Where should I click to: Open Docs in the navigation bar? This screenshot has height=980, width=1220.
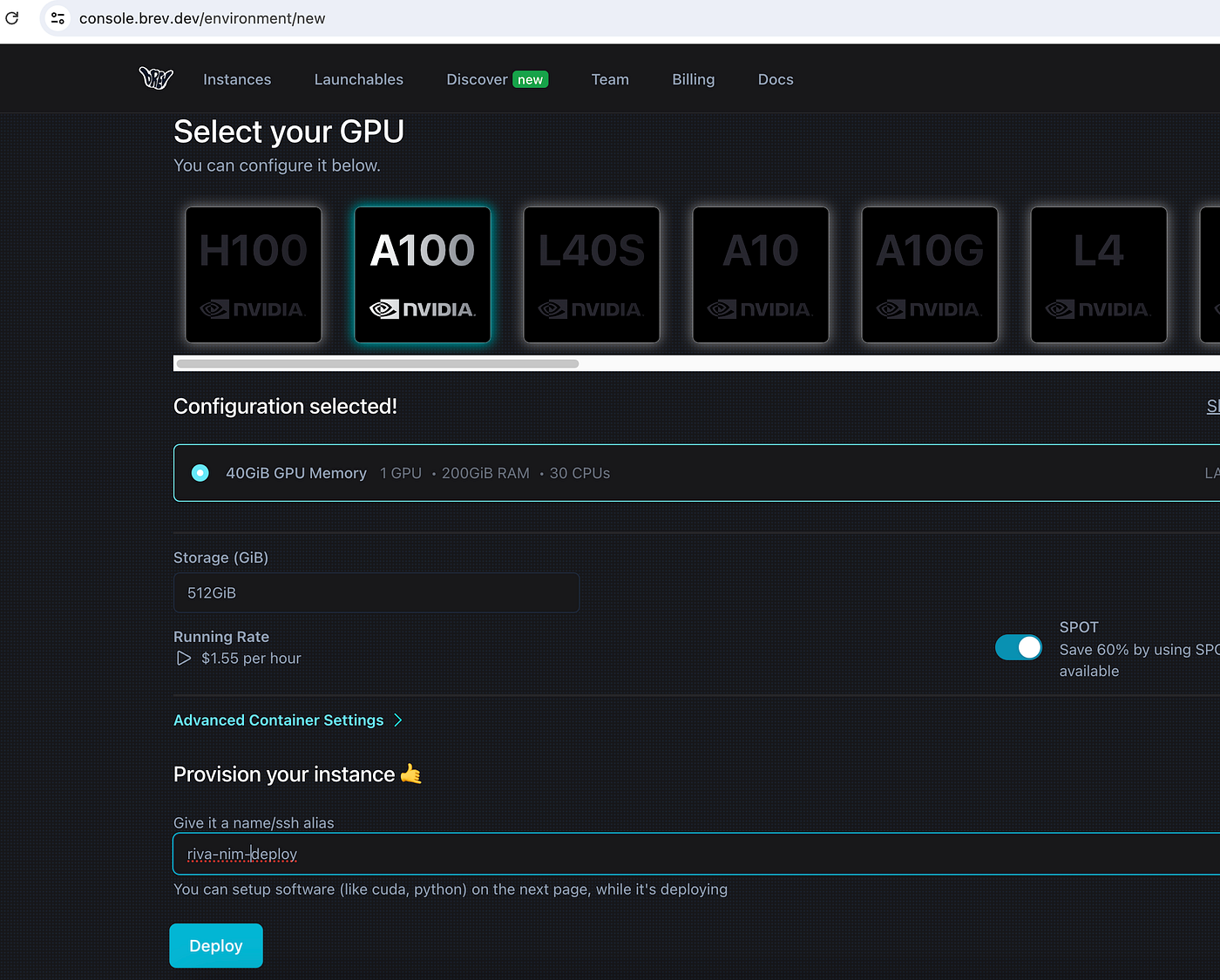click(776, 79)
